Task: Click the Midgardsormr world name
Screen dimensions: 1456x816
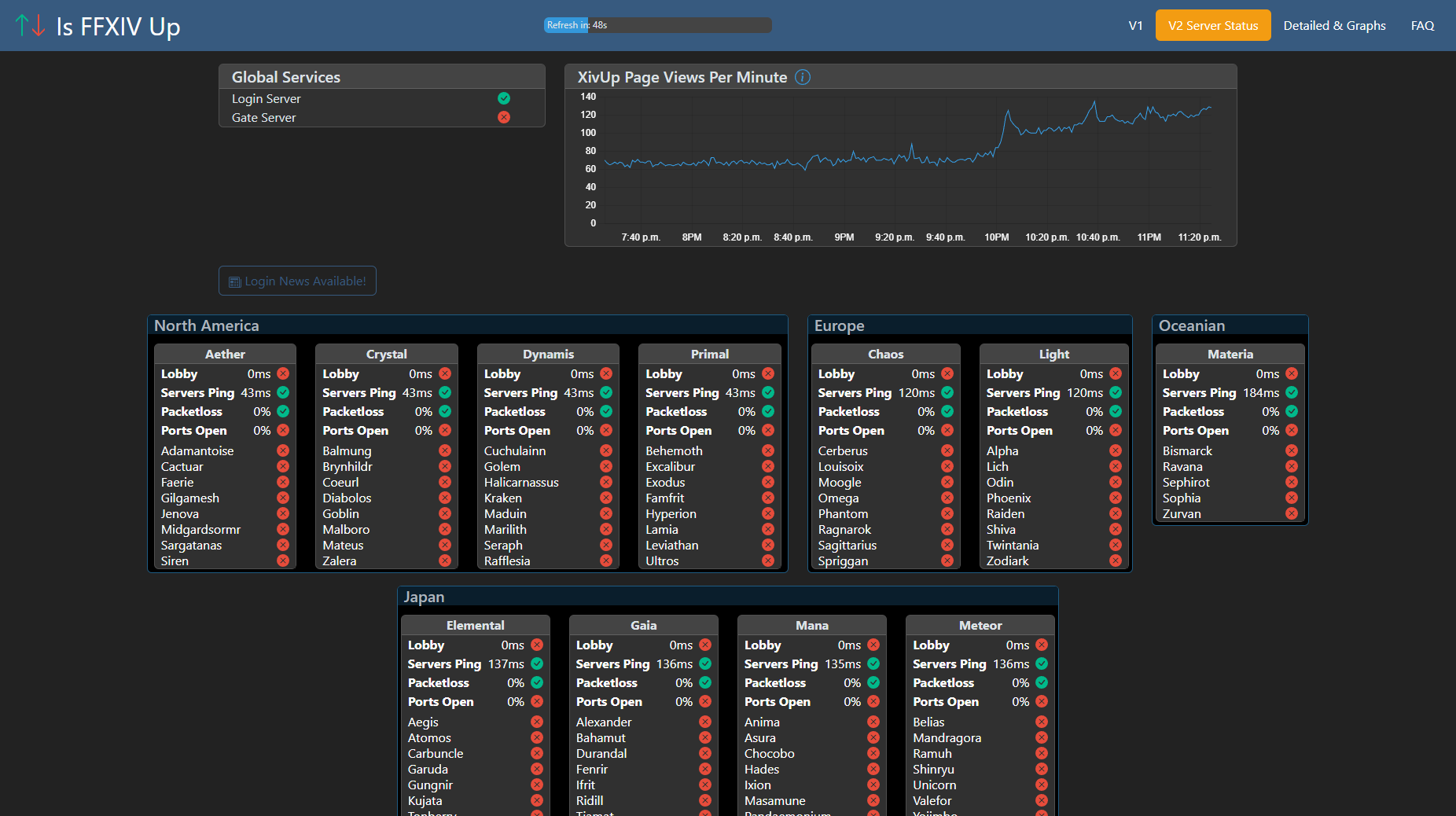Action: (201, 529)
